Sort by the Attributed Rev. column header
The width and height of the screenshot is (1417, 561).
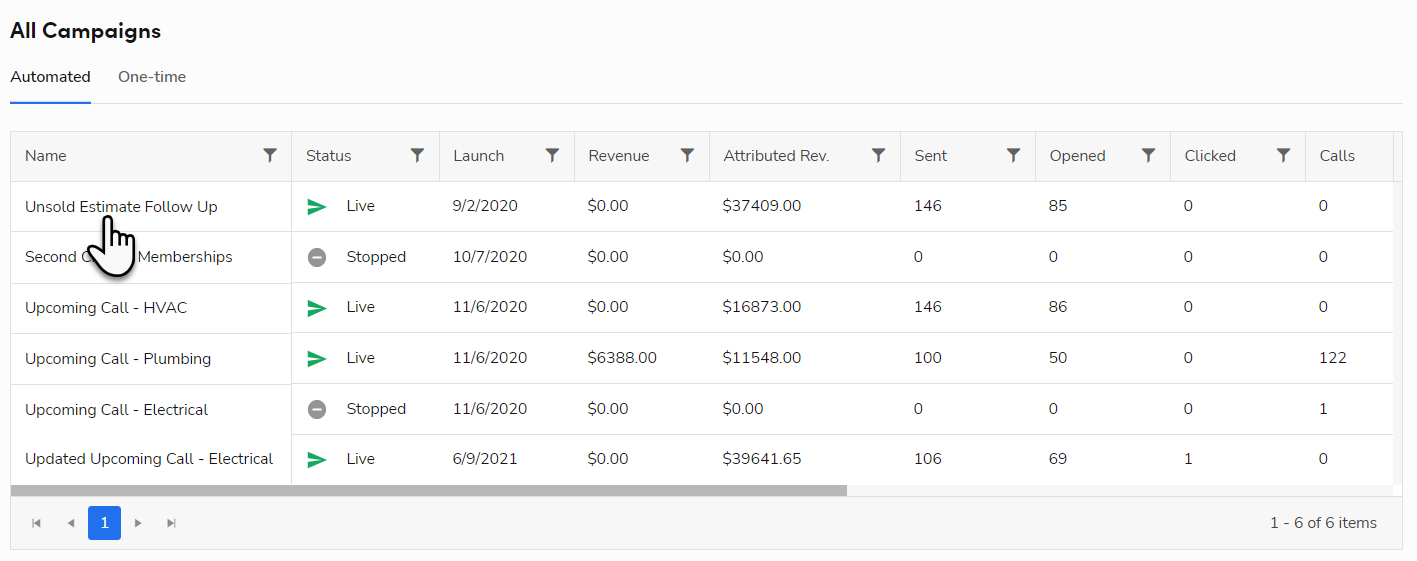[776, 156]
